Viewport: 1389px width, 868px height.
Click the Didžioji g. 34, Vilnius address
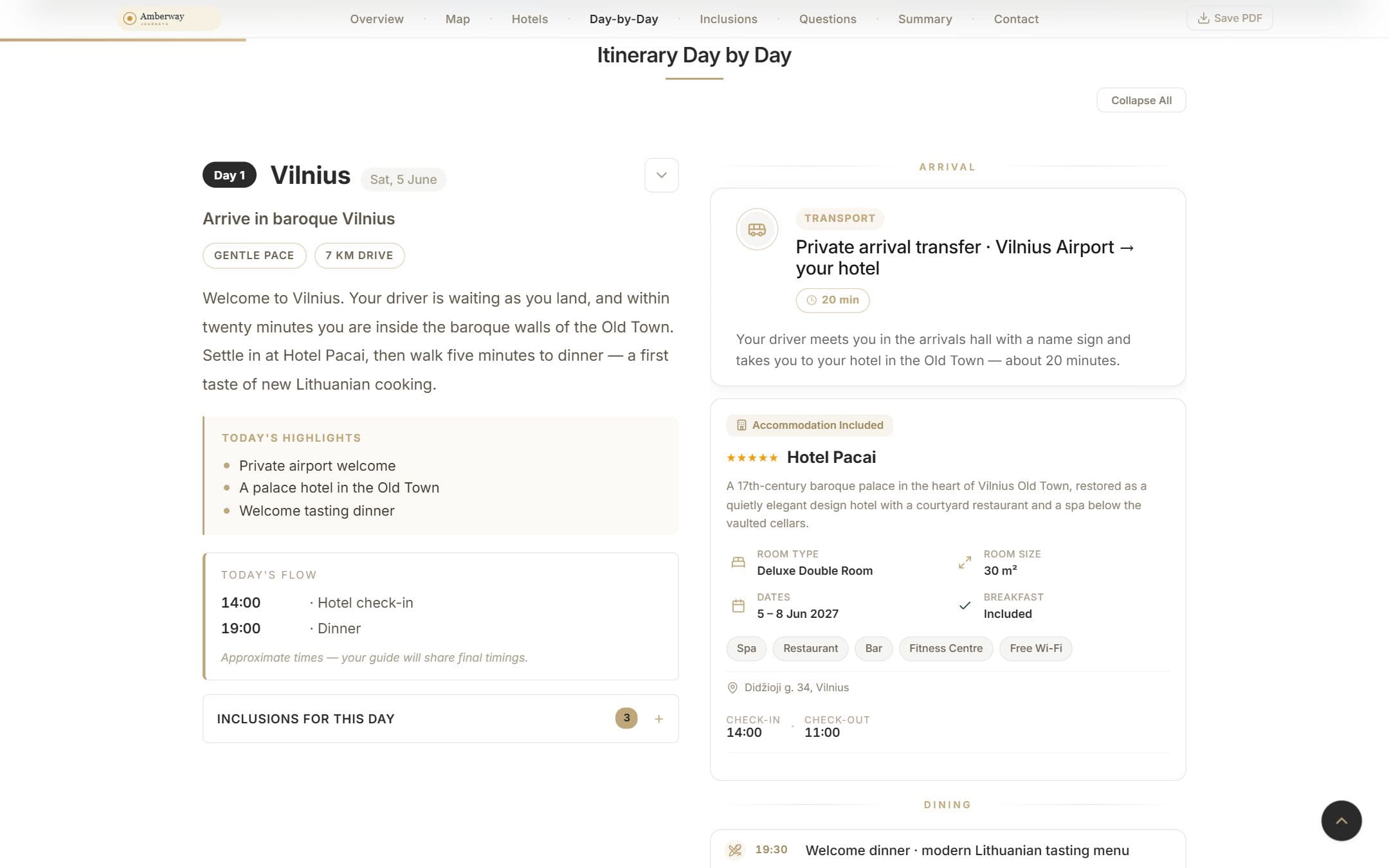pos(797,687)
